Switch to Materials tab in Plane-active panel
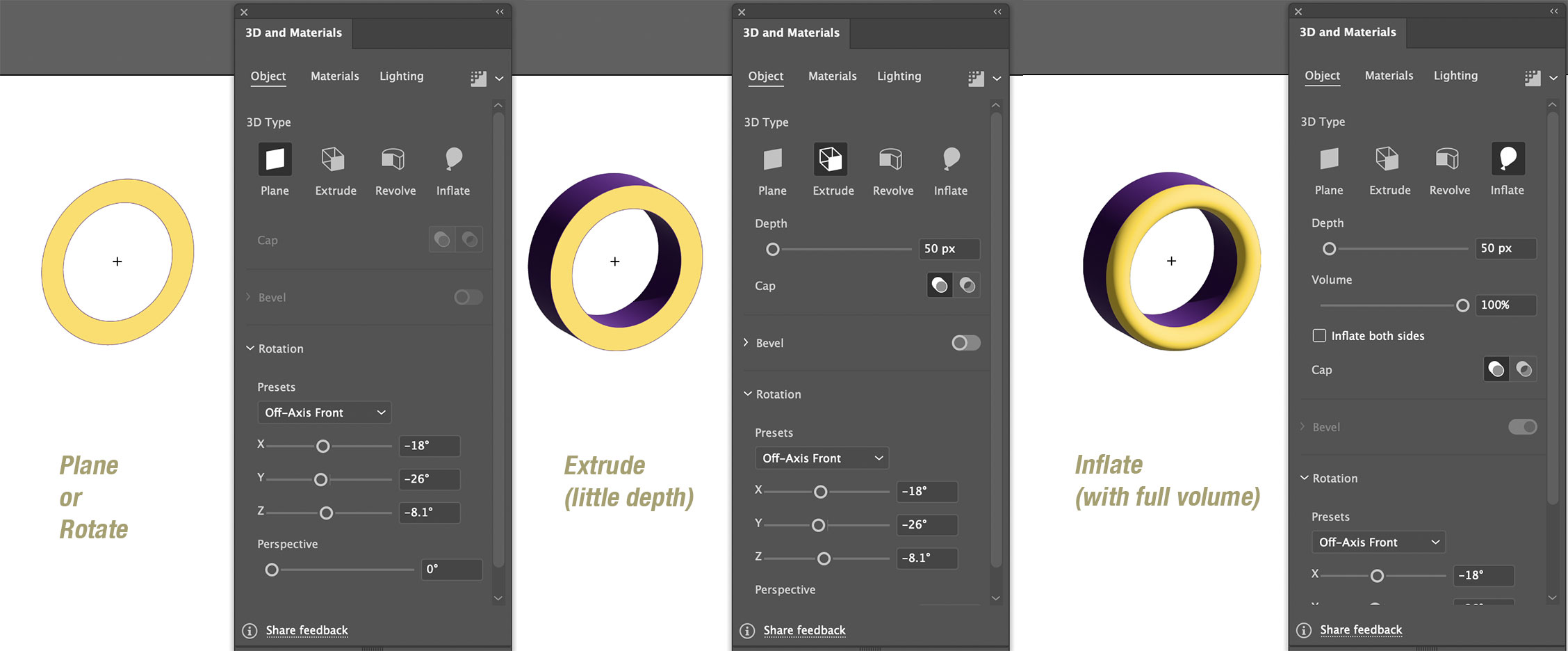Screen dimensions: 1568x651 coord(334,77)
